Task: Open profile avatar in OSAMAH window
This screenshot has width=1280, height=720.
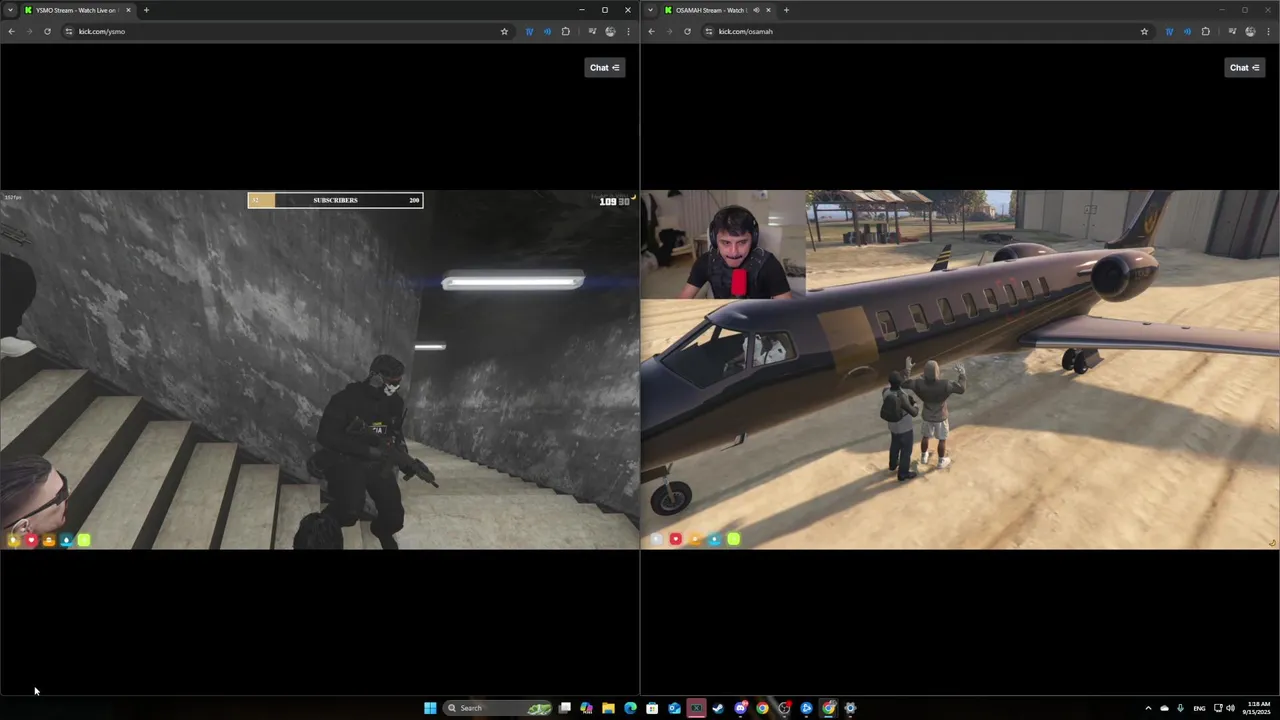Action: (1250, 31)
